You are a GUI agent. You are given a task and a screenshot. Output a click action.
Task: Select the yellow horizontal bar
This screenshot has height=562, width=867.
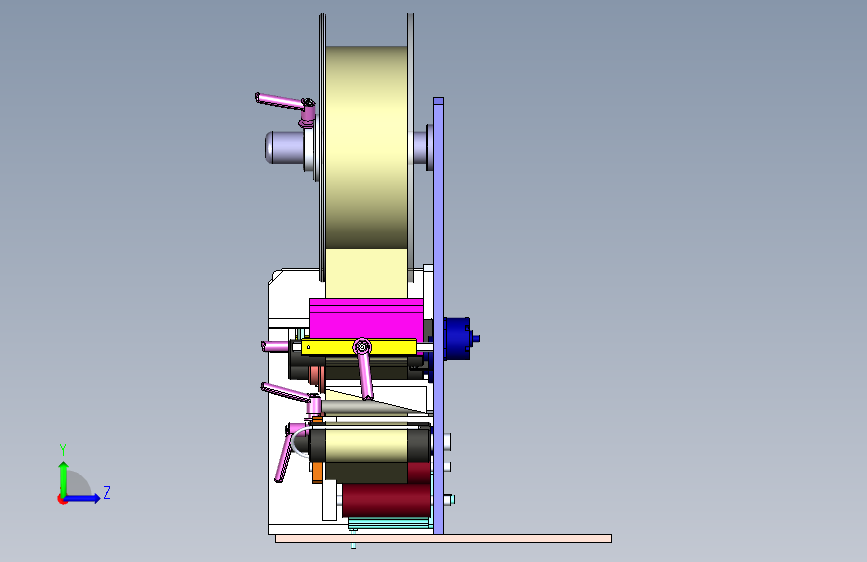point(358,347)
